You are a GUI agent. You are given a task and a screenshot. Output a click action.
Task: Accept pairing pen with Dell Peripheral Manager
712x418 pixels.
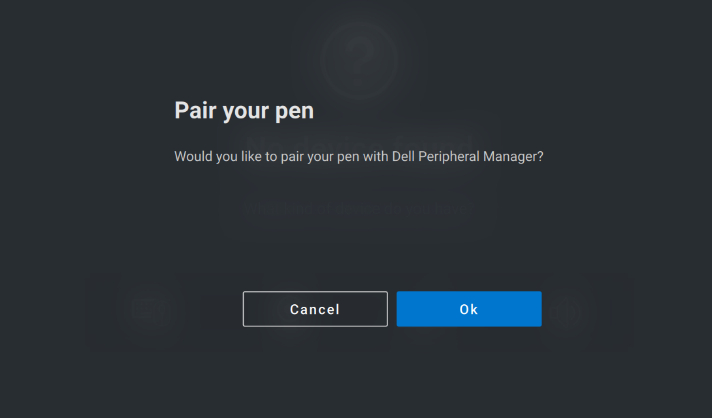click(469, 309)
